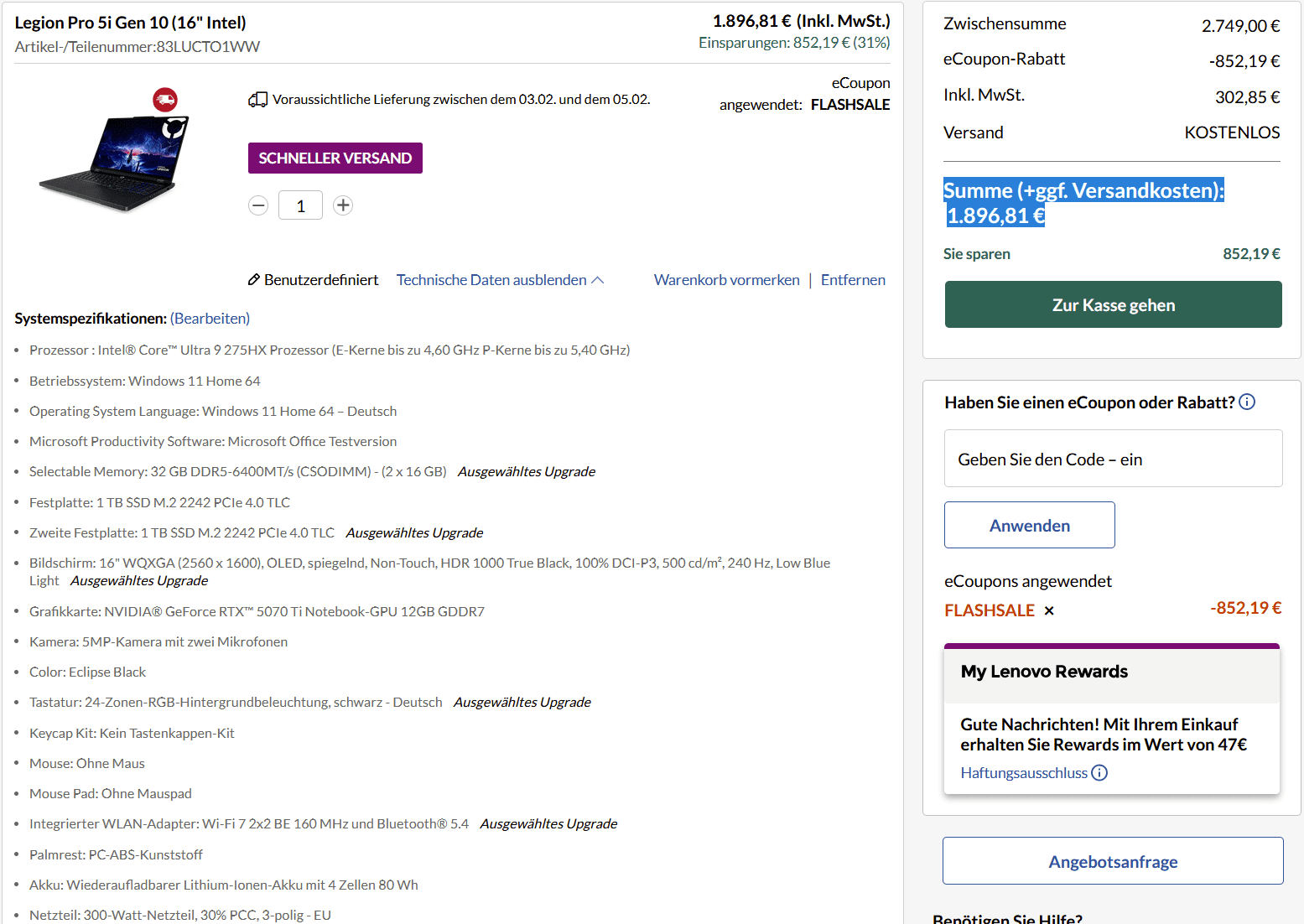Click the Selectable Memory 32 GB DDR5 spec line
This screenshot has width=1304, height=924.
point(238,472)
